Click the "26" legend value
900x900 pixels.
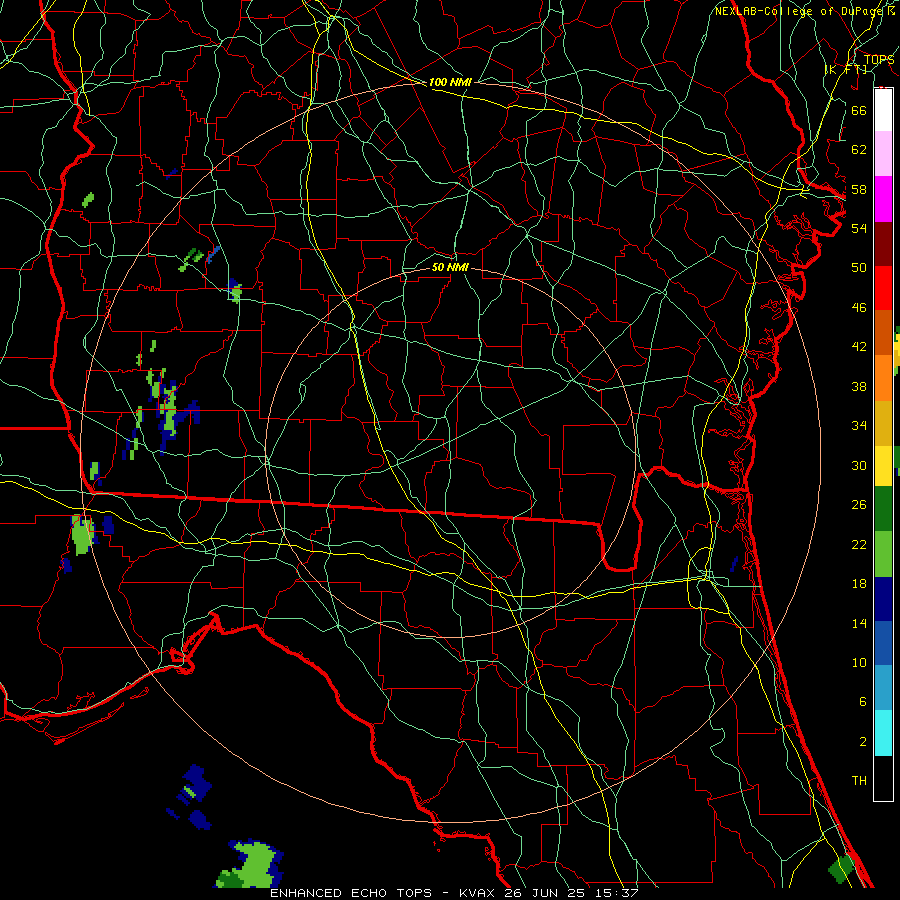[x=859, y=505]
